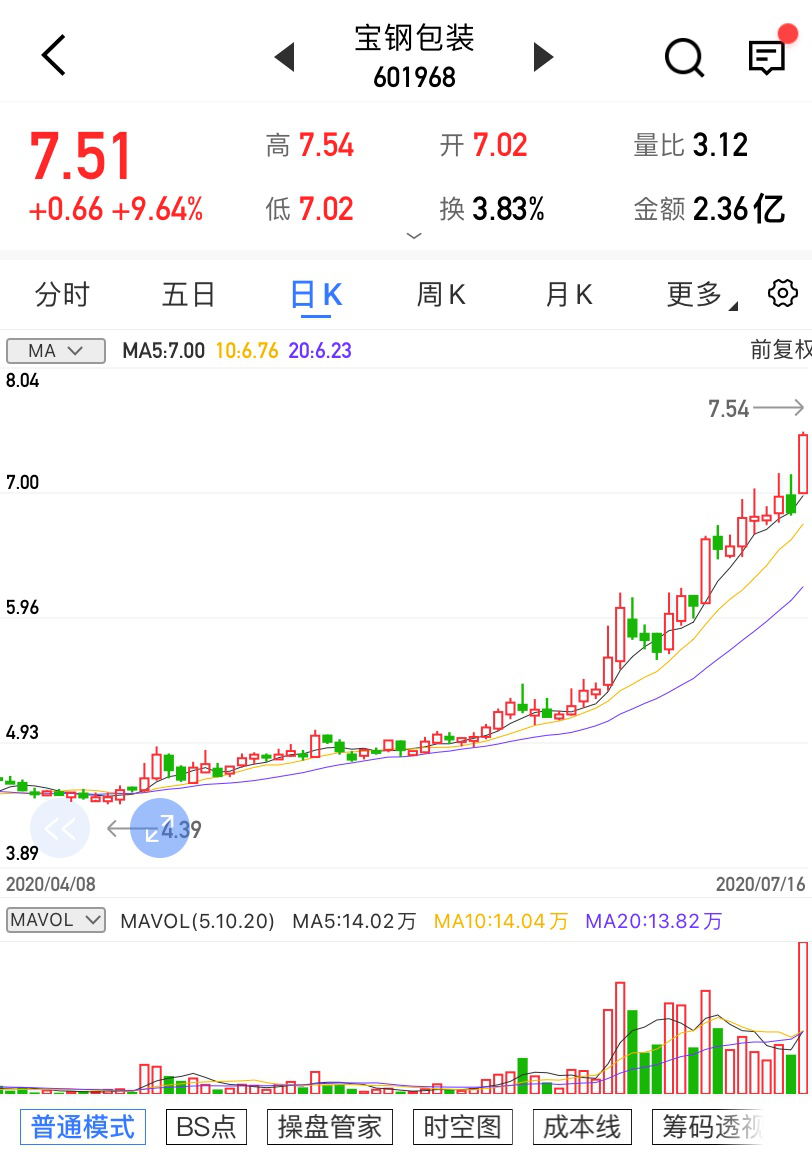Screen dimensions: 812x1156
Task: Tap volume MA10:14.04万 label
Action: (501, 921)
